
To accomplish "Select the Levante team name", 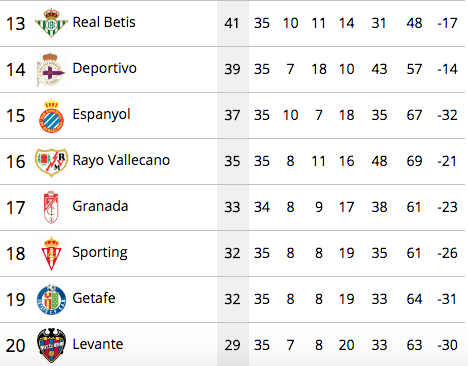I will coord(98,344).
